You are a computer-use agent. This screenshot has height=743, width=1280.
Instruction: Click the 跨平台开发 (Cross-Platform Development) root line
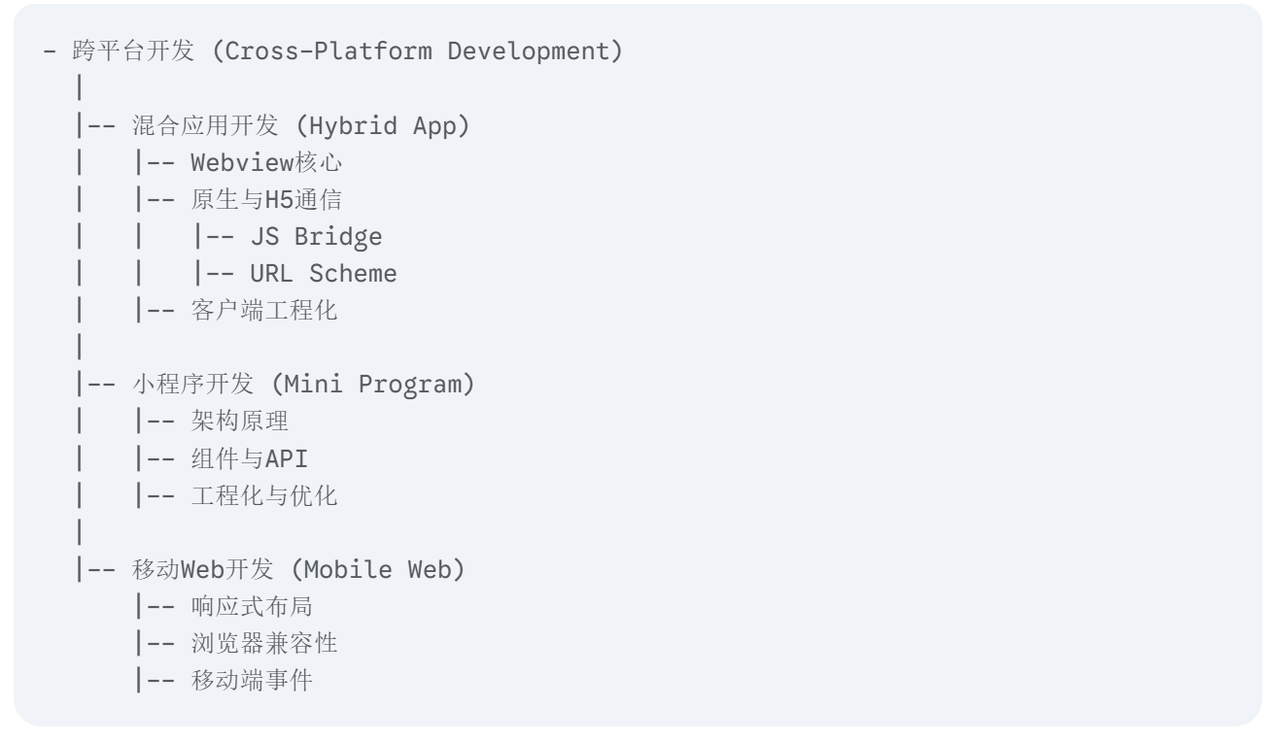[348, 52]
